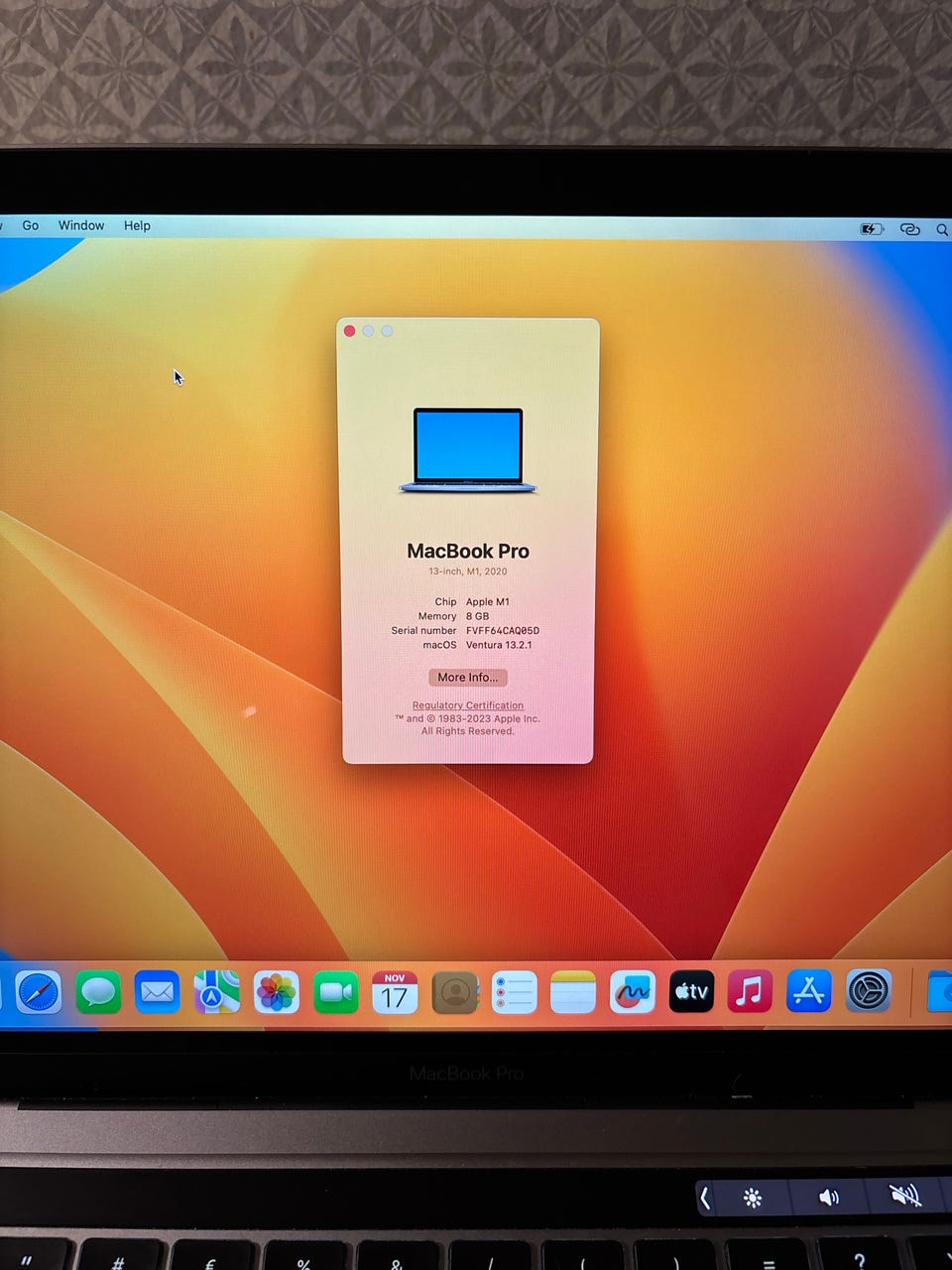Open the Window menu
The width and height of the screenshot is (952, 1270).
tap(81, 225)
